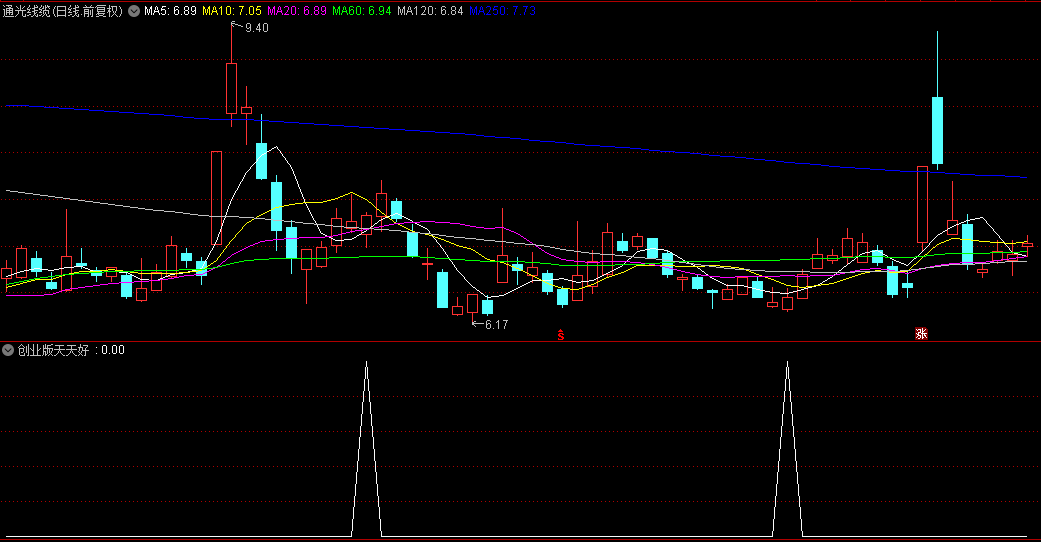This screenshot has height=542, width=1041.
Task: Select the MA5: 6.89 label
Action: (x=171, y=11)
